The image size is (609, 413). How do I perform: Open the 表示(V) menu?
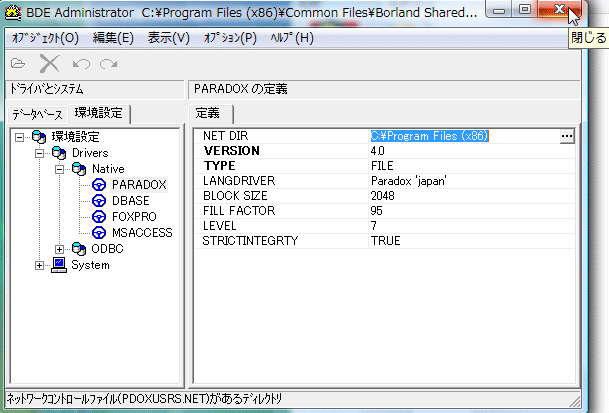click(169, 38)
